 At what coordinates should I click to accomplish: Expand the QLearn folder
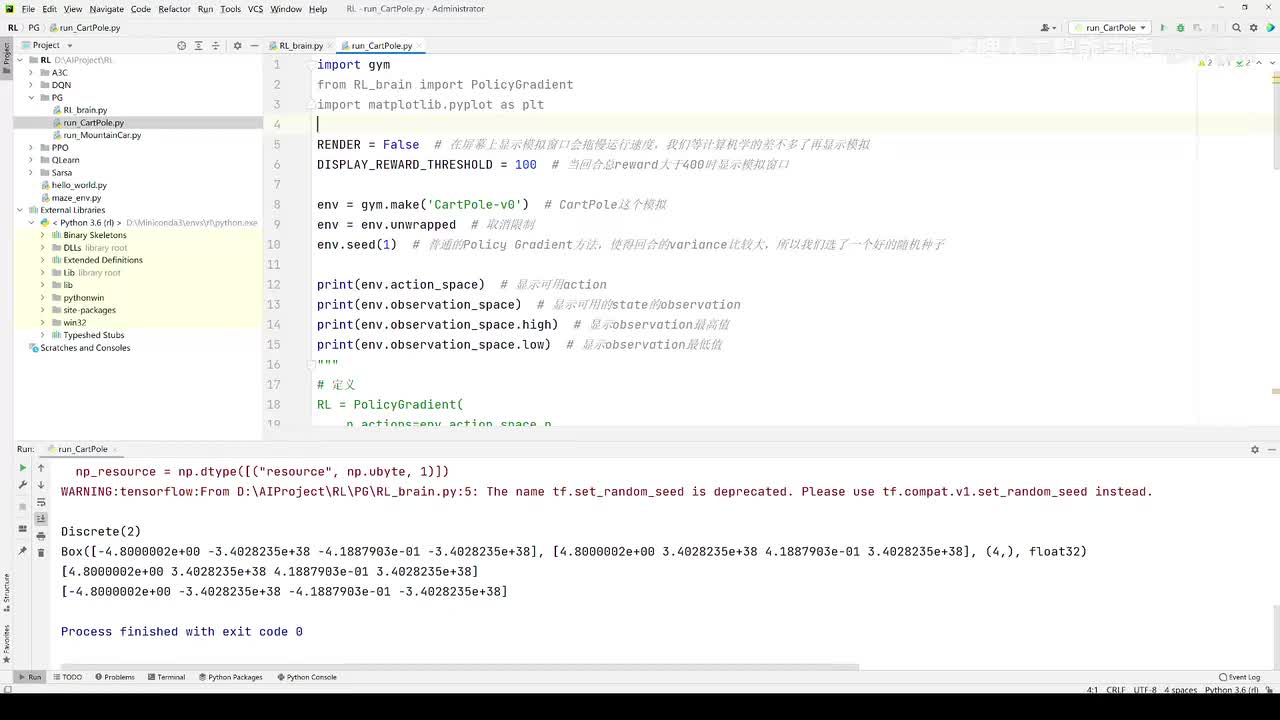click(x=32, y=160)
